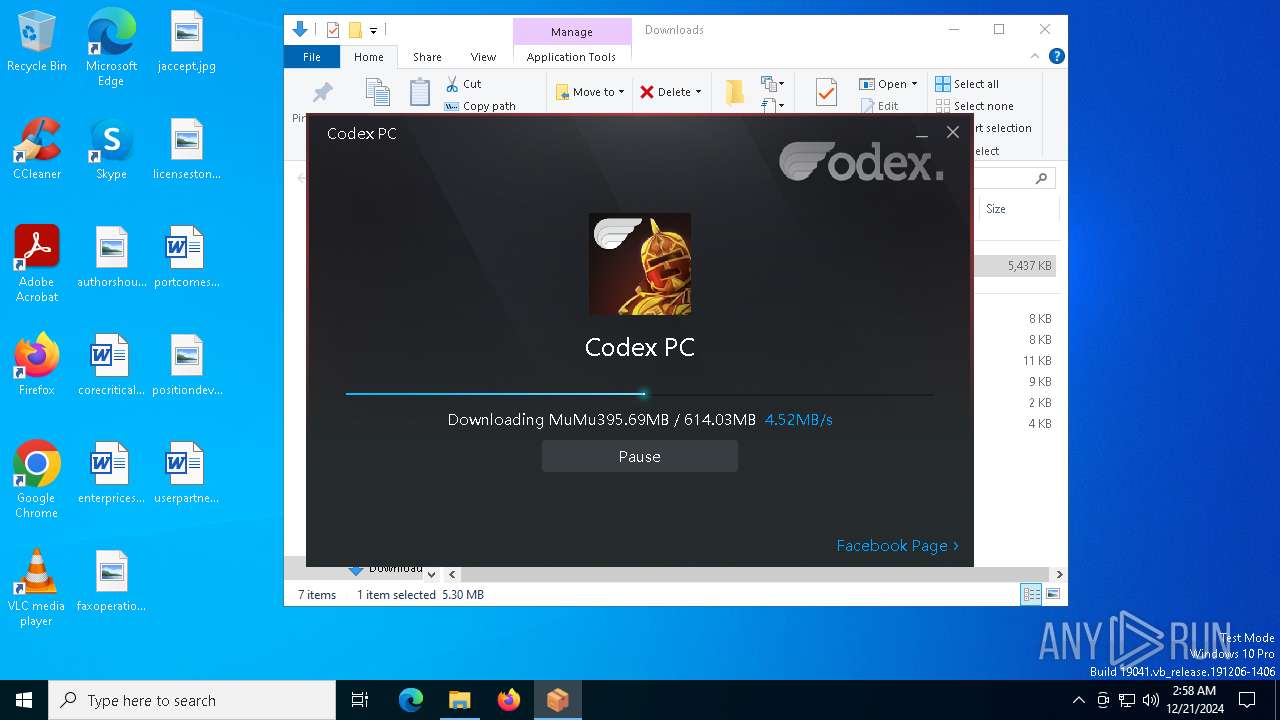Click the horizontal scrollbar left arrow
The image size is (1280, 720).
coord(452,574)
